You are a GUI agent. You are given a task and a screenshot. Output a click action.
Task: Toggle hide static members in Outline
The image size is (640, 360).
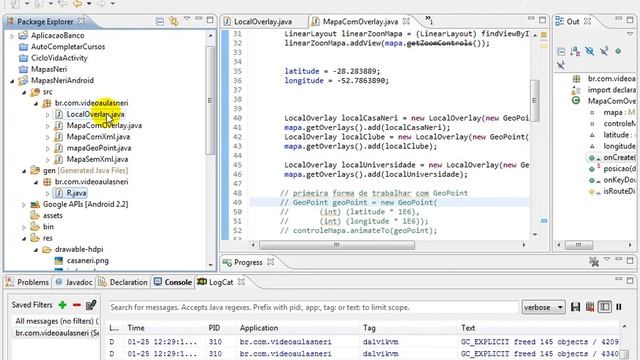[x=604, y=51]
